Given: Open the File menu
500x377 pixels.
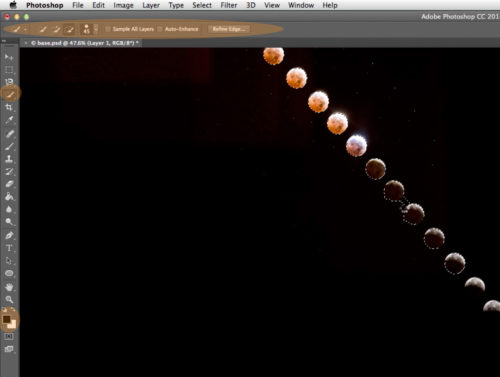Looking at the screenshot, I should pos(78,5).
